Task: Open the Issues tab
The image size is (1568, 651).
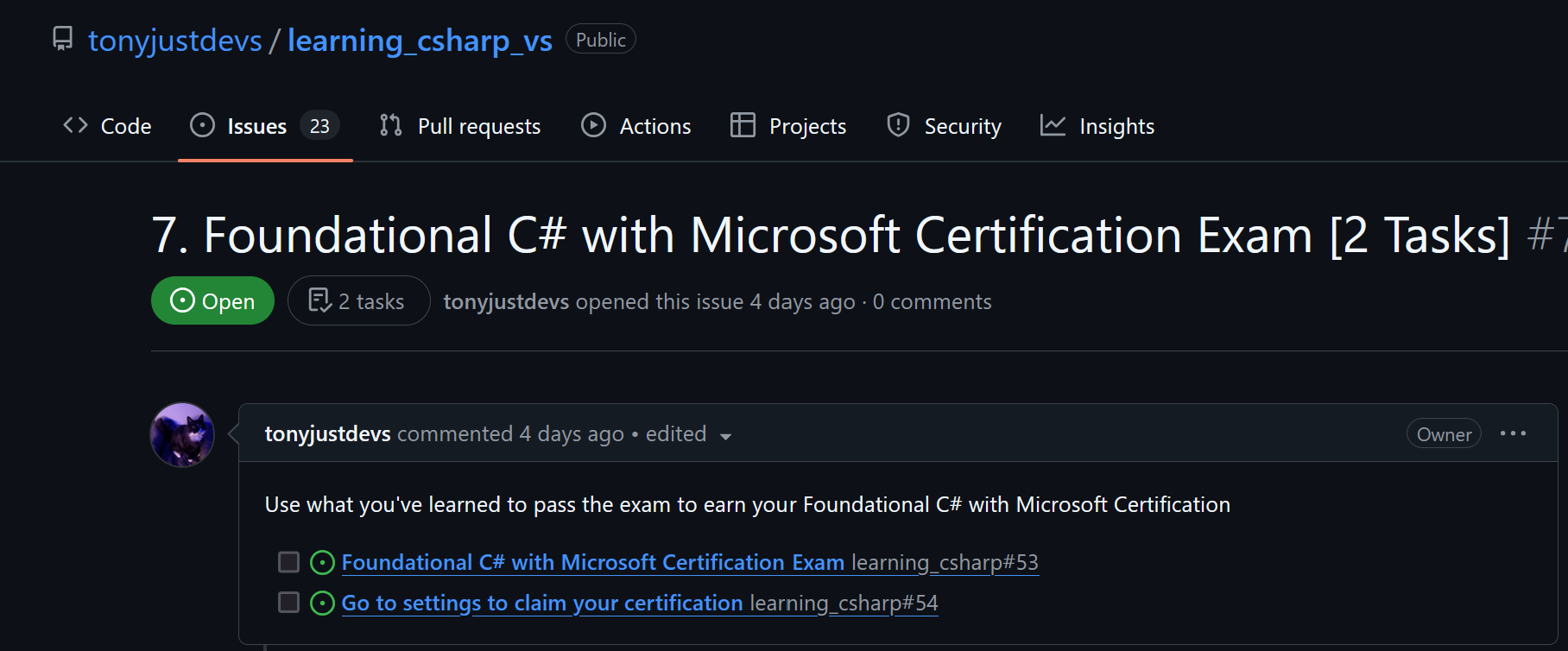Action: coord(264,126)
